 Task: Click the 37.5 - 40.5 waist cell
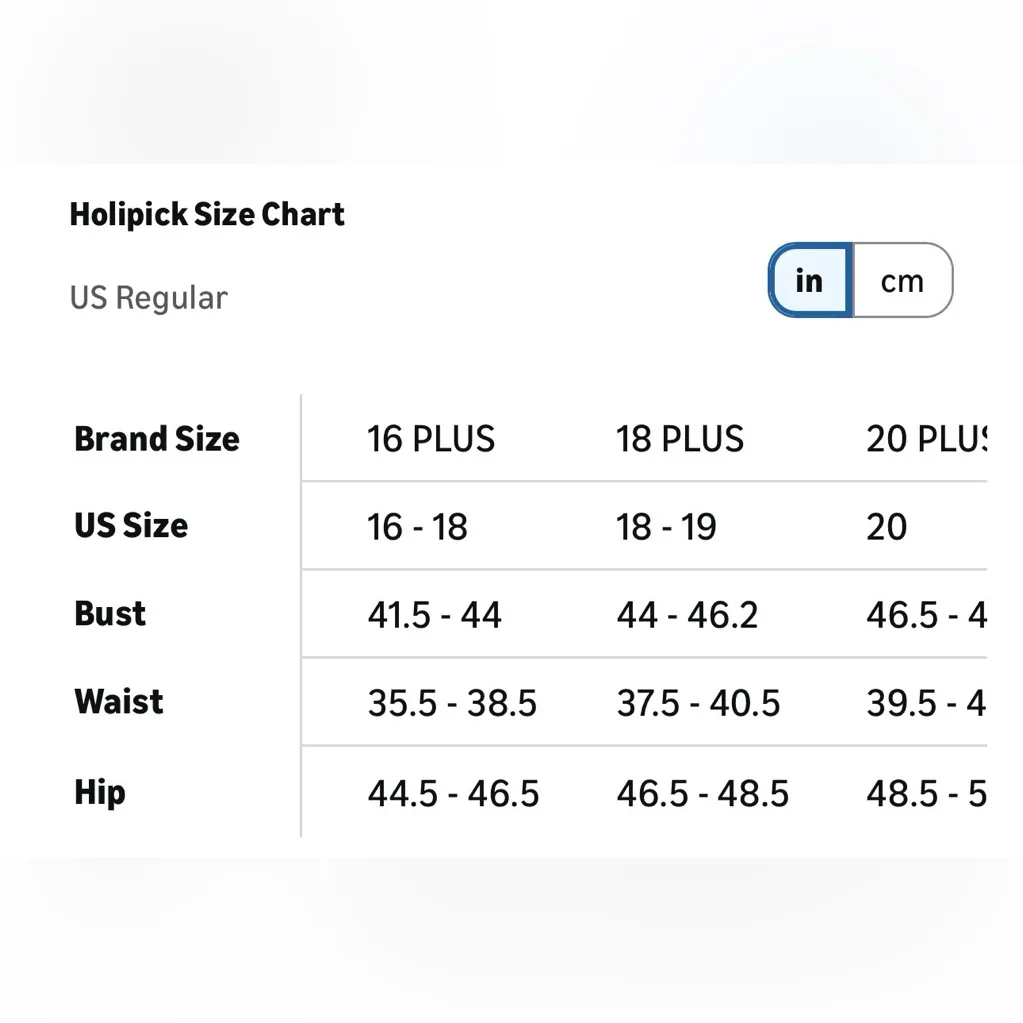coord(698,703)
